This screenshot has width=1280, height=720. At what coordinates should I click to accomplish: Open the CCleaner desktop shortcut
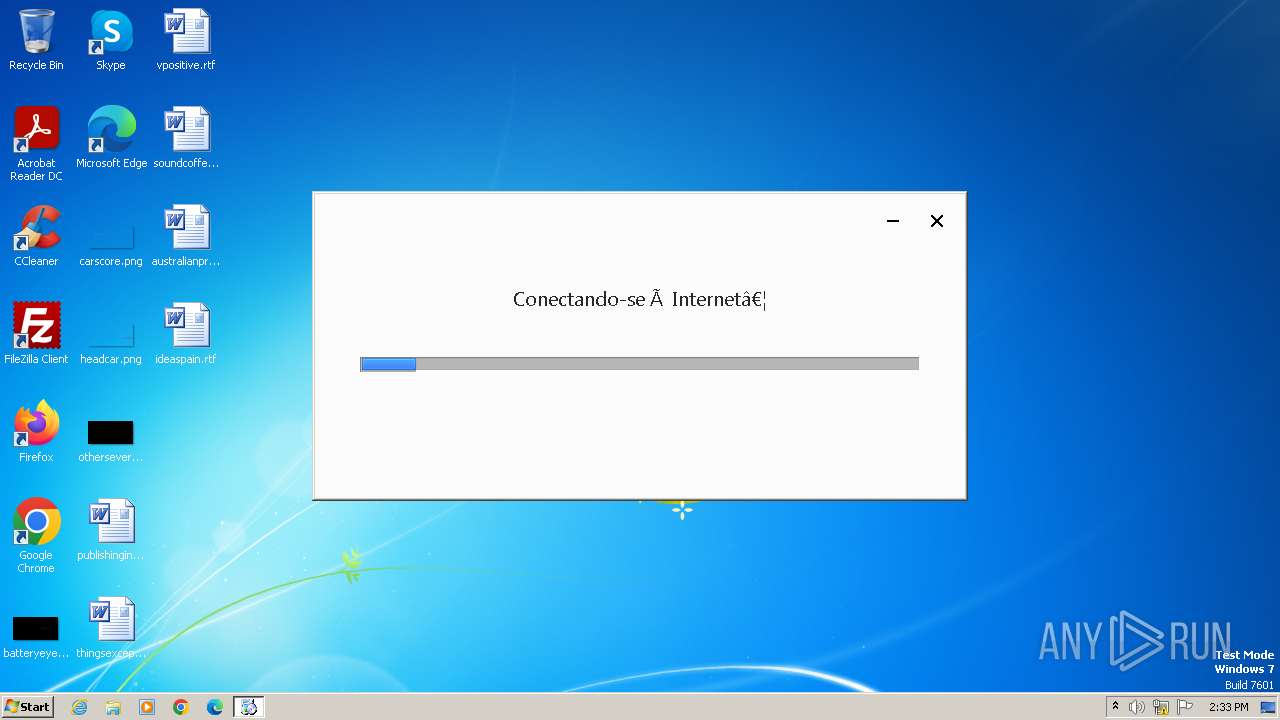click(x=36, y=236)
